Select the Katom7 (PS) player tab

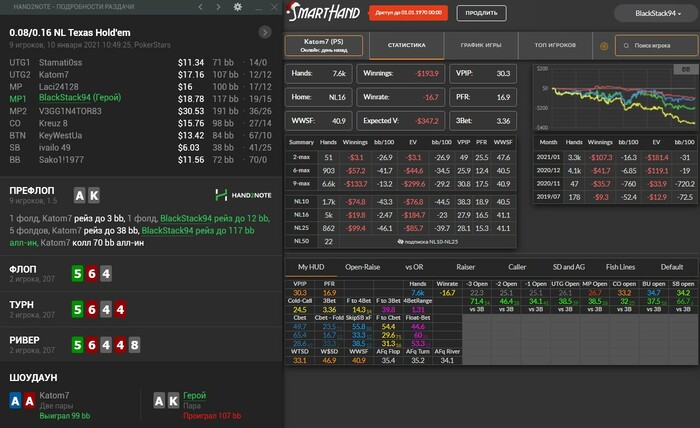point(324,46)
